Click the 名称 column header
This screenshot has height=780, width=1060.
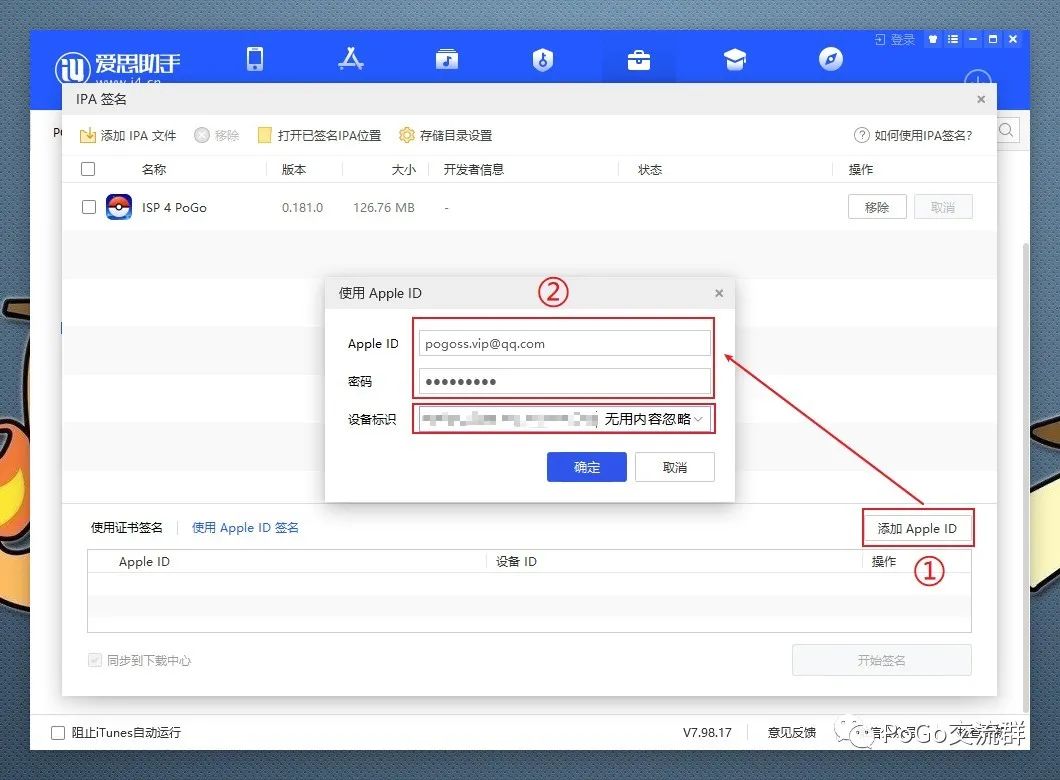click(153, 169)
